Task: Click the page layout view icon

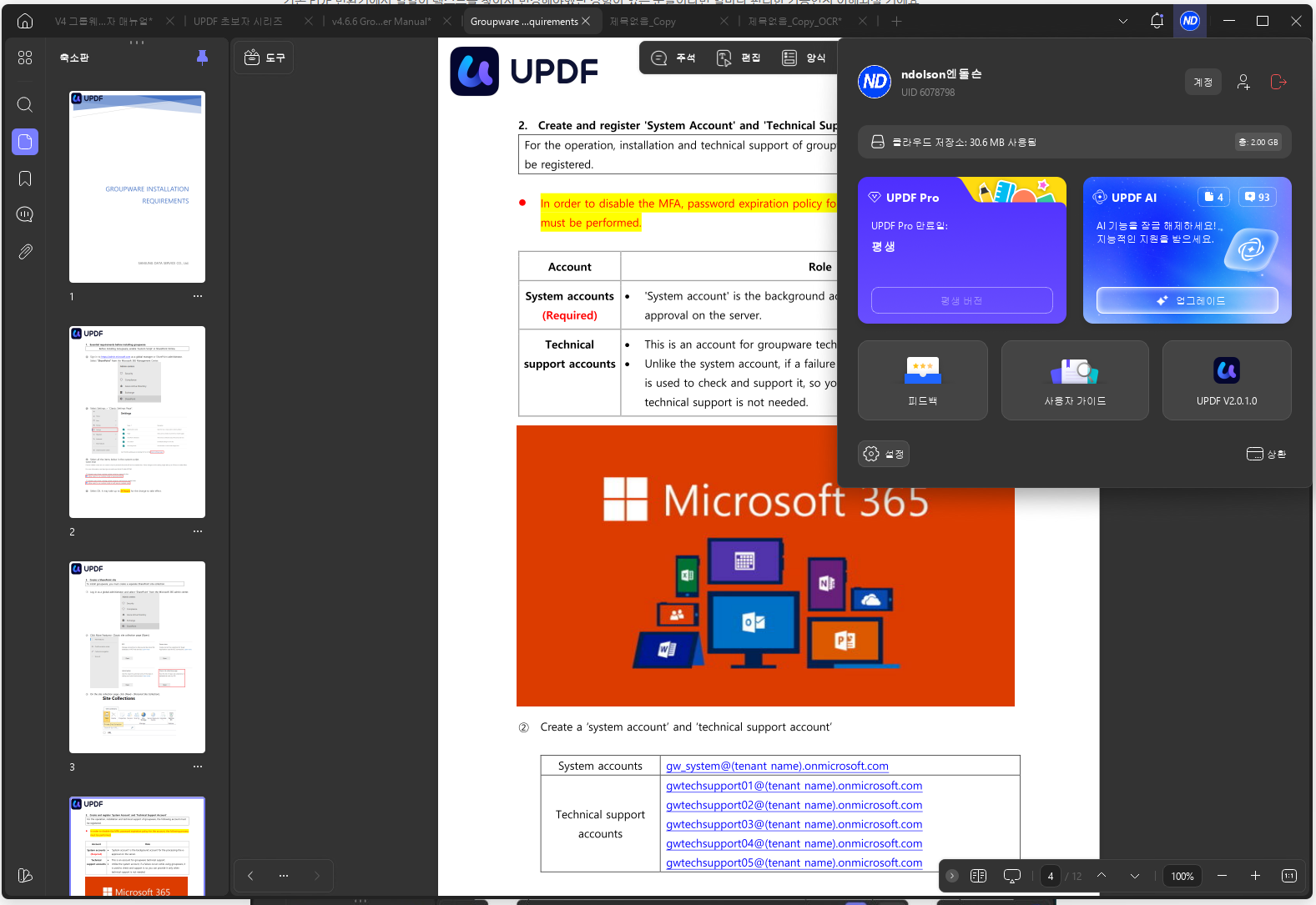Action: 979,876
